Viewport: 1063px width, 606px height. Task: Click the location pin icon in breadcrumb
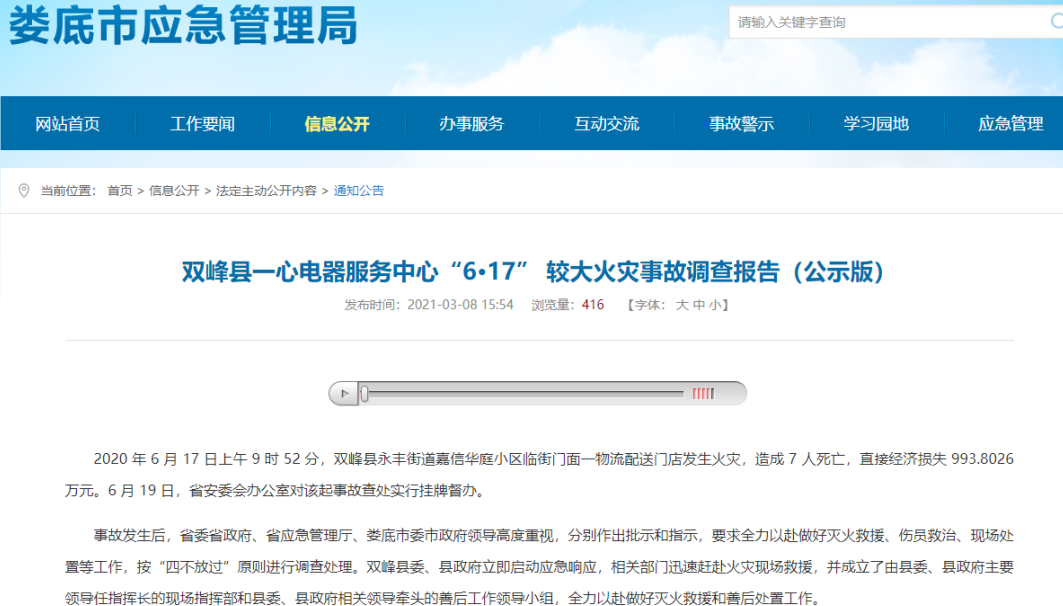[24, 191]
